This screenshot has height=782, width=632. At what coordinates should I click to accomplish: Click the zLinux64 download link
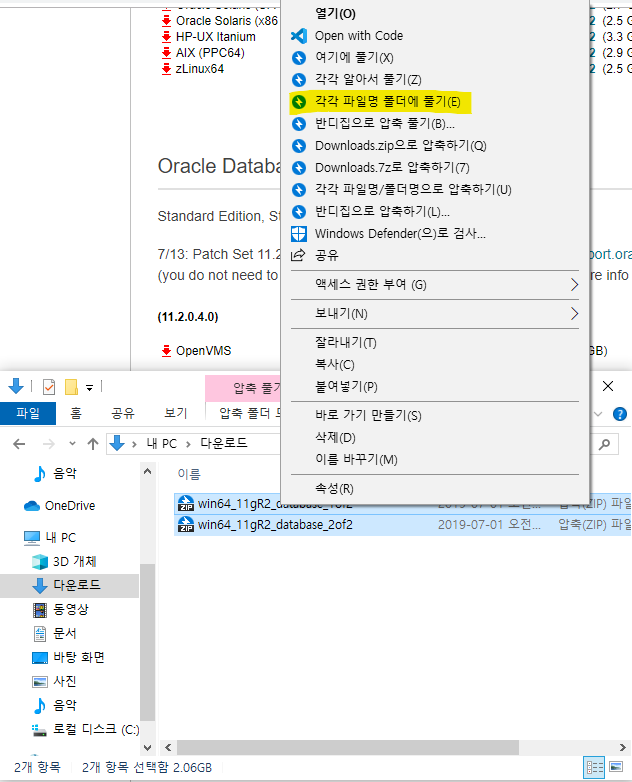coord(200,69)
